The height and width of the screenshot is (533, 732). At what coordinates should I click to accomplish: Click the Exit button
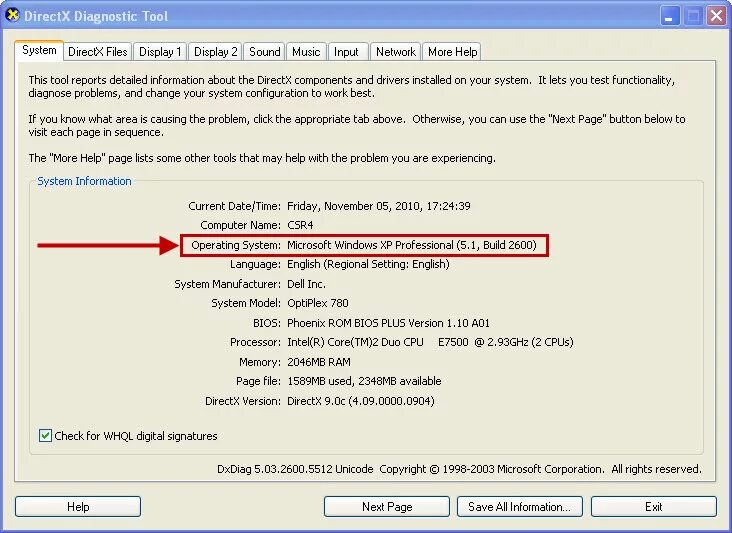(654, 507)
